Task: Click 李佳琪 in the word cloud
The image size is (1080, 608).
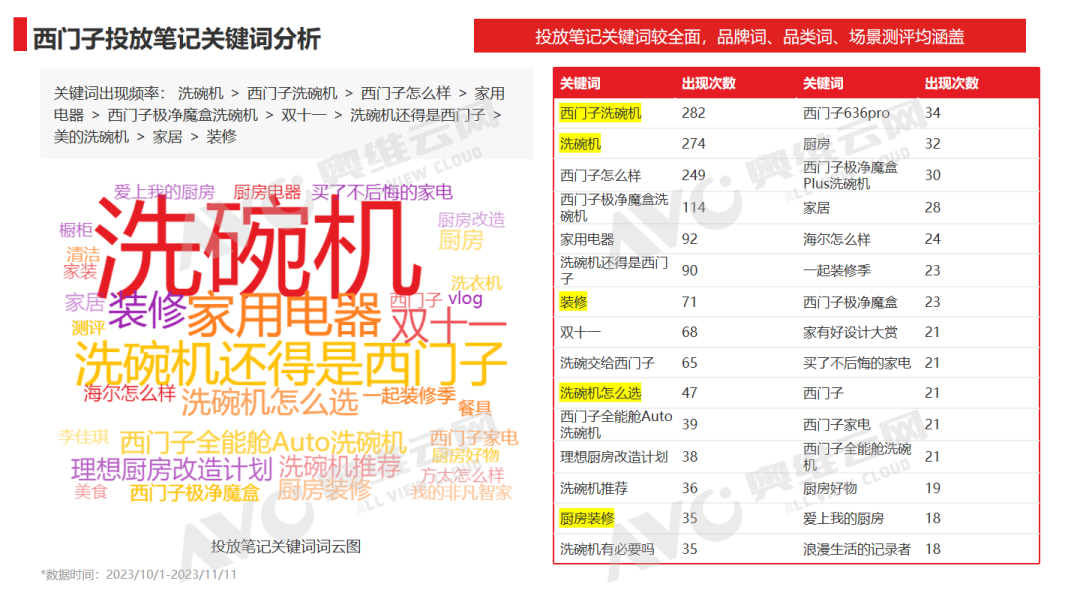Action: [83, 437]
